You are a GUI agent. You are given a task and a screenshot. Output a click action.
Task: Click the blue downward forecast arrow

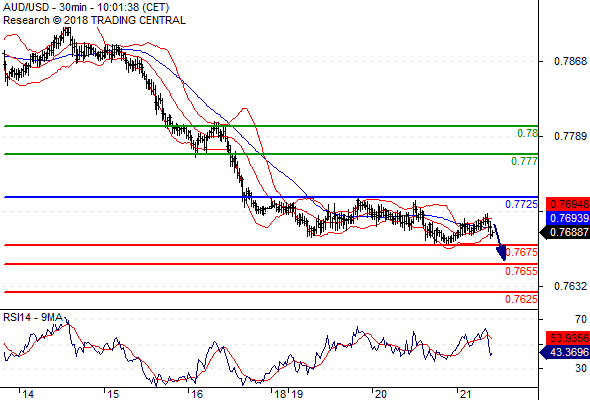pos(500,242)
